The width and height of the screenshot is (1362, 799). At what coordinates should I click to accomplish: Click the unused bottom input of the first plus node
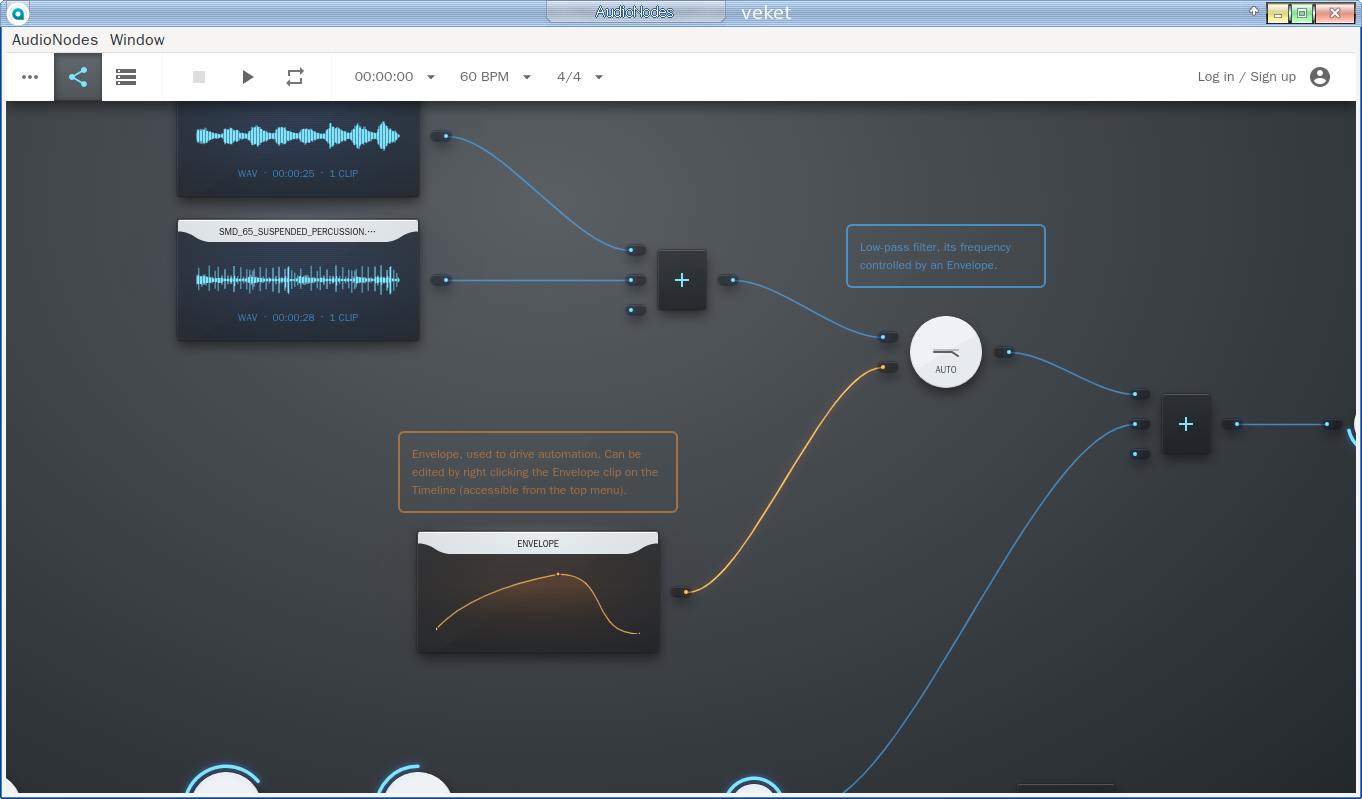(x=636, y=310)
